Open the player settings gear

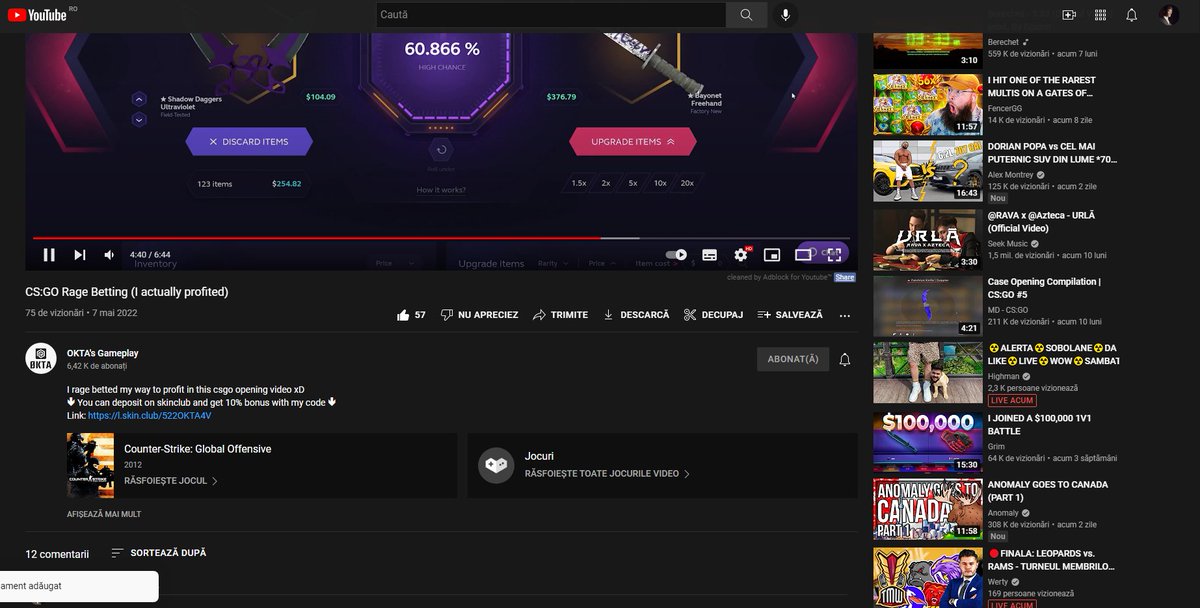pyautogui.click(x=741, y=255)
